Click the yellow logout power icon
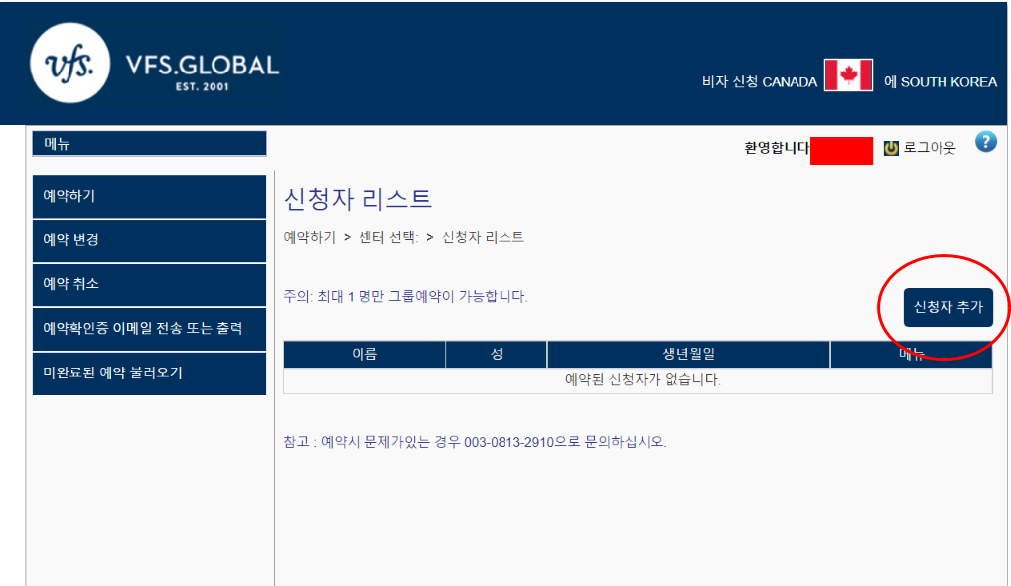 891,148
